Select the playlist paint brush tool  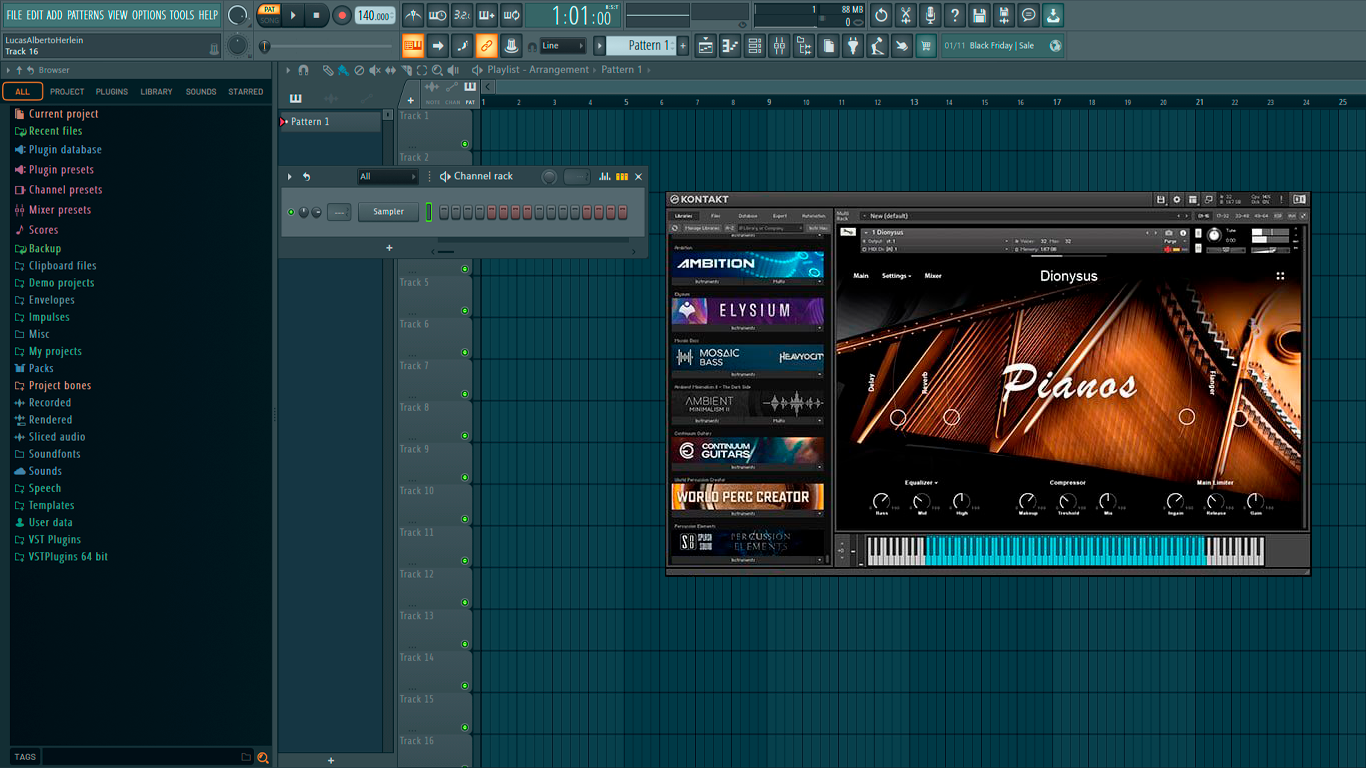[343, 70]
